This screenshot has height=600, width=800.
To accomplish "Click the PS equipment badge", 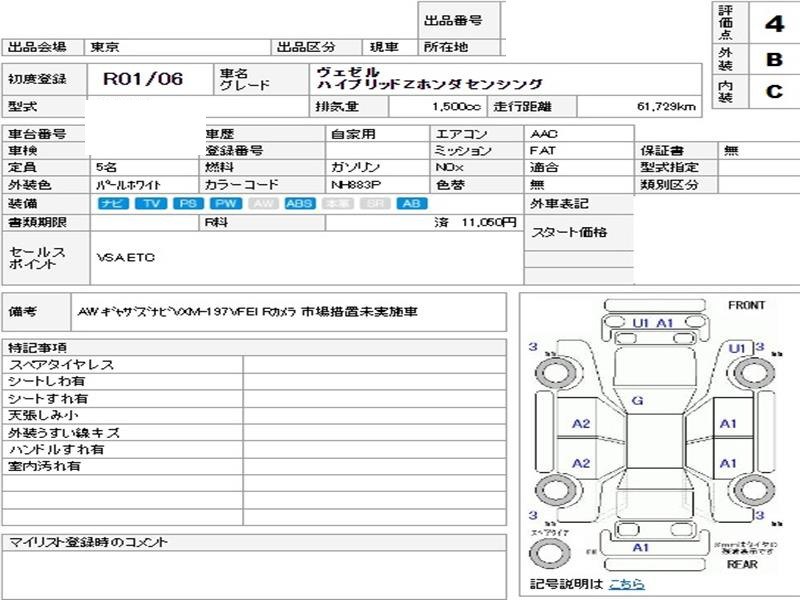I will (x=188, y=204).
